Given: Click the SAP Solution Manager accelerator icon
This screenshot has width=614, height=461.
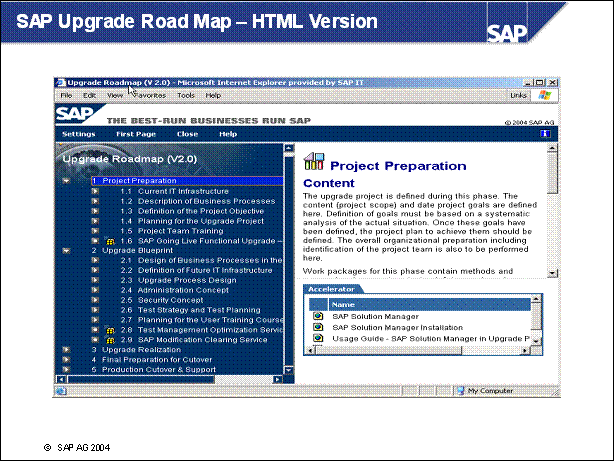Looking at the screenshot, I should click(x=318, y=316).
